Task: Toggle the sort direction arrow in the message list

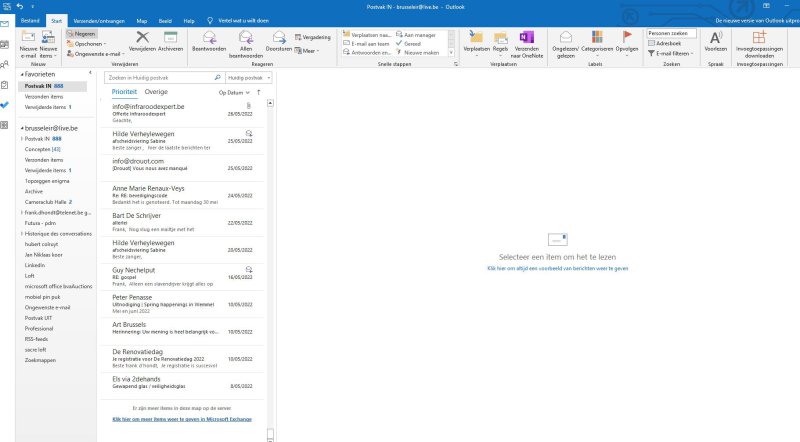Action: click(258, 92)
